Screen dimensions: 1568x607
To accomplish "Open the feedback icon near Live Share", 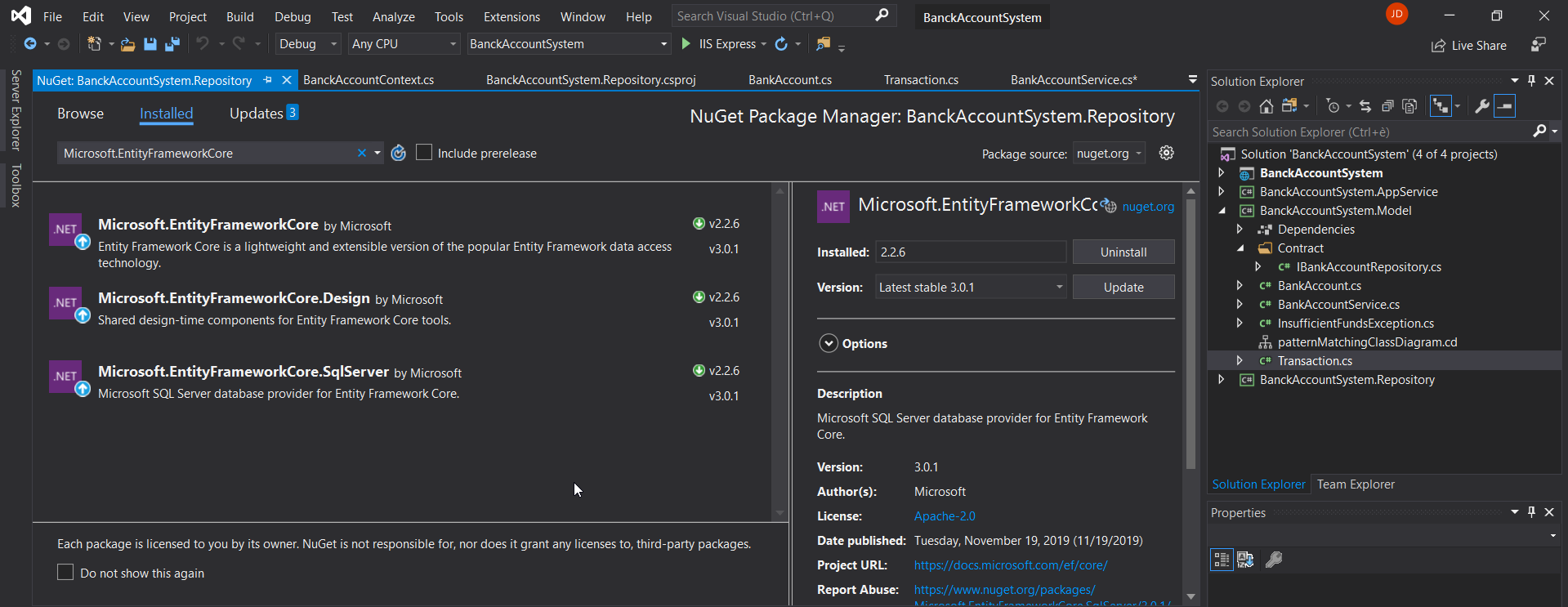I will point(1539,44).
